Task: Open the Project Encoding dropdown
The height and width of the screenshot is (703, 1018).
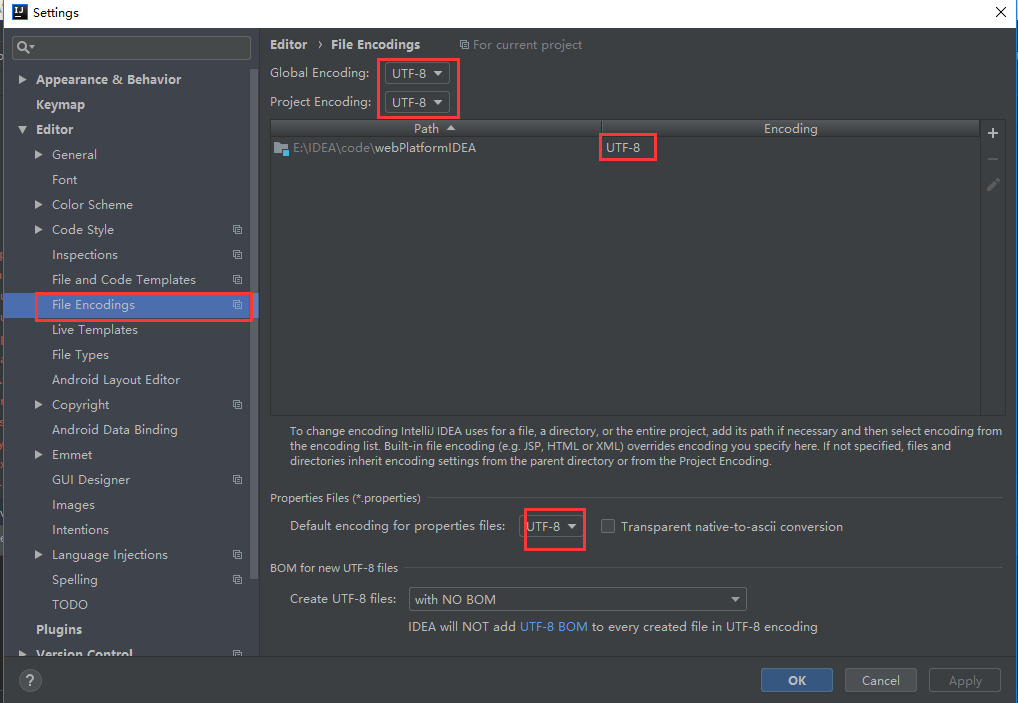Action: [417, 103]
